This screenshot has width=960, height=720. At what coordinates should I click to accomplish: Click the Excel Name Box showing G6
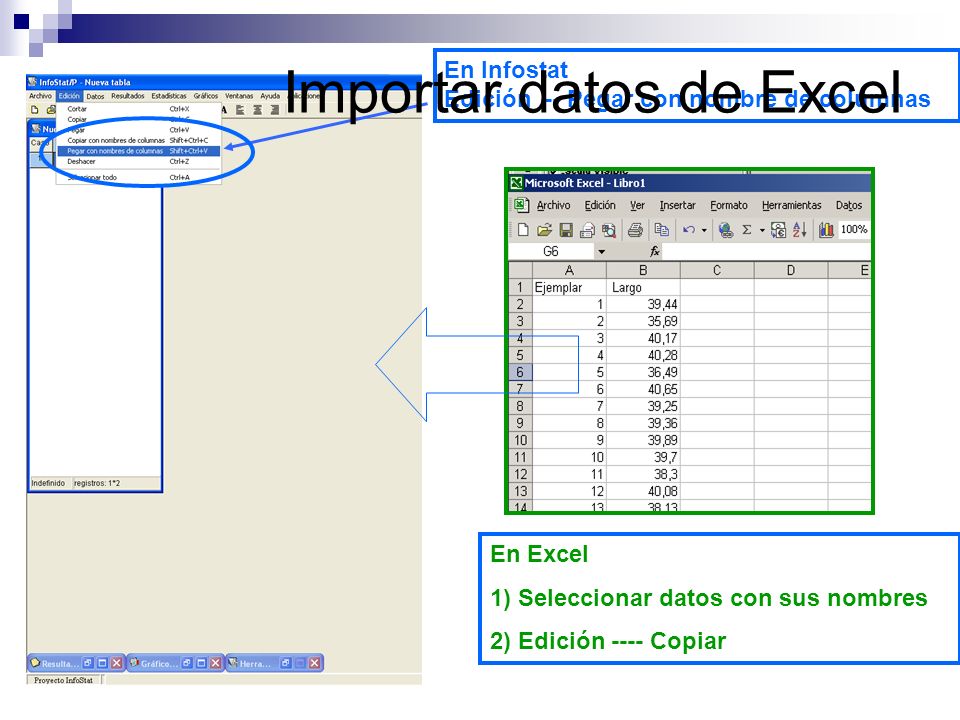(551, 252)
